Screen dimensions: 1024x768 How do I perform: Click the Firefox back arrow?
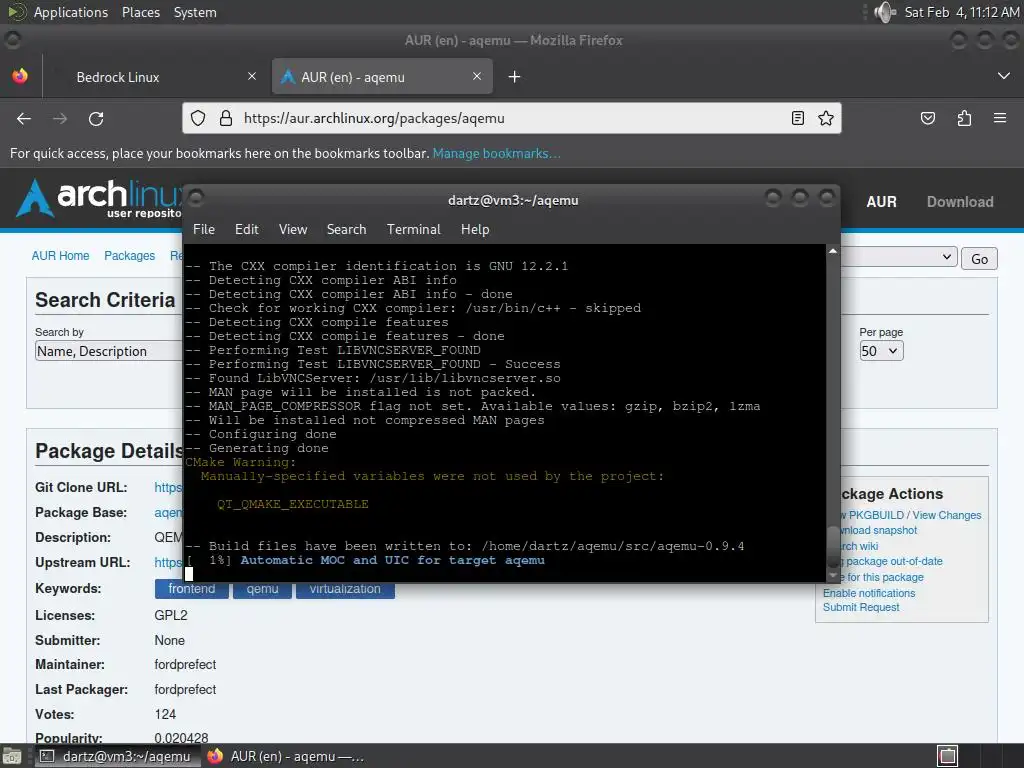point(24,119)
